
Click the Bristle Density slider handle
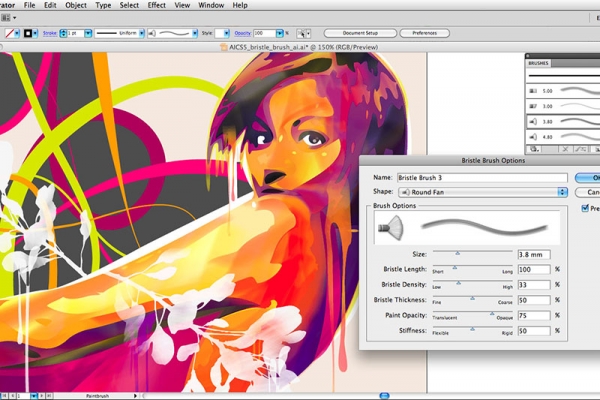click(x=458, y=283)
